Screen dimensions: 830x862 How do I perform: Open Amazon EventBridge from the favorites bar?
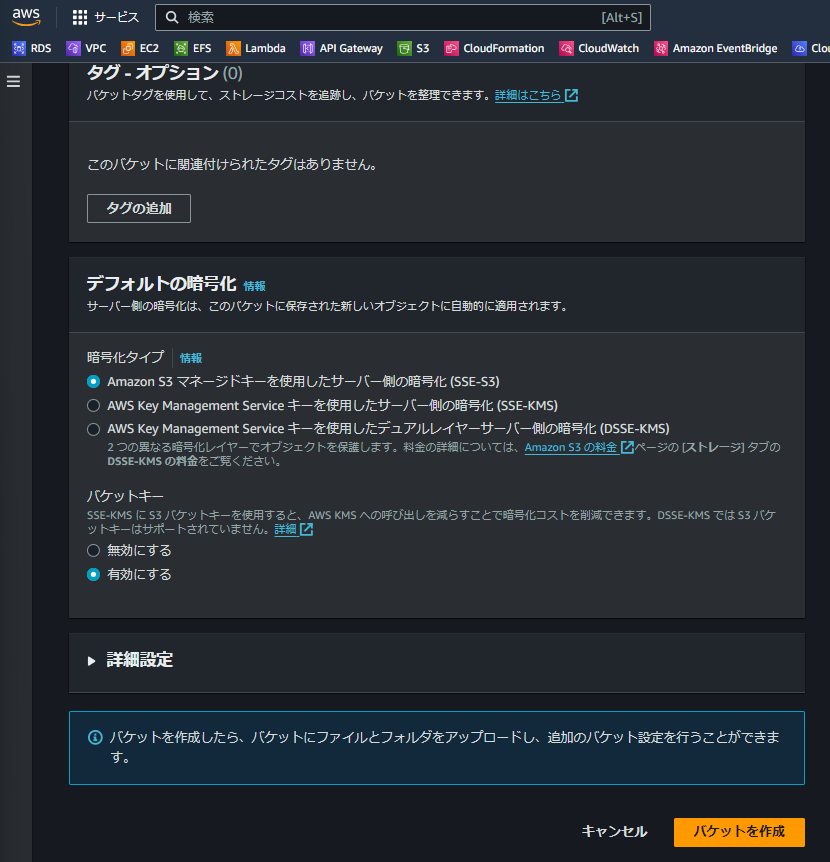(x=716, y=47)
